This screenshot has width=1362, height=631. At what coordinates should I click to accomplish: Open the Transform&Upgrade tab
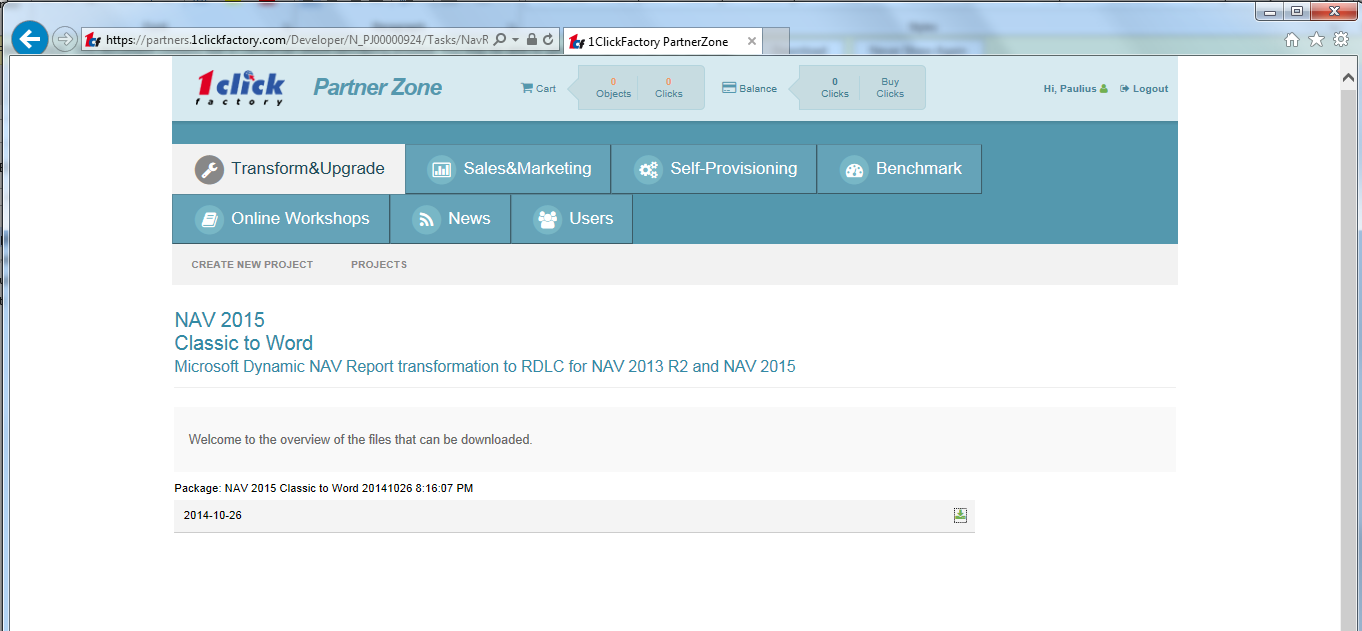pos(289,169)
